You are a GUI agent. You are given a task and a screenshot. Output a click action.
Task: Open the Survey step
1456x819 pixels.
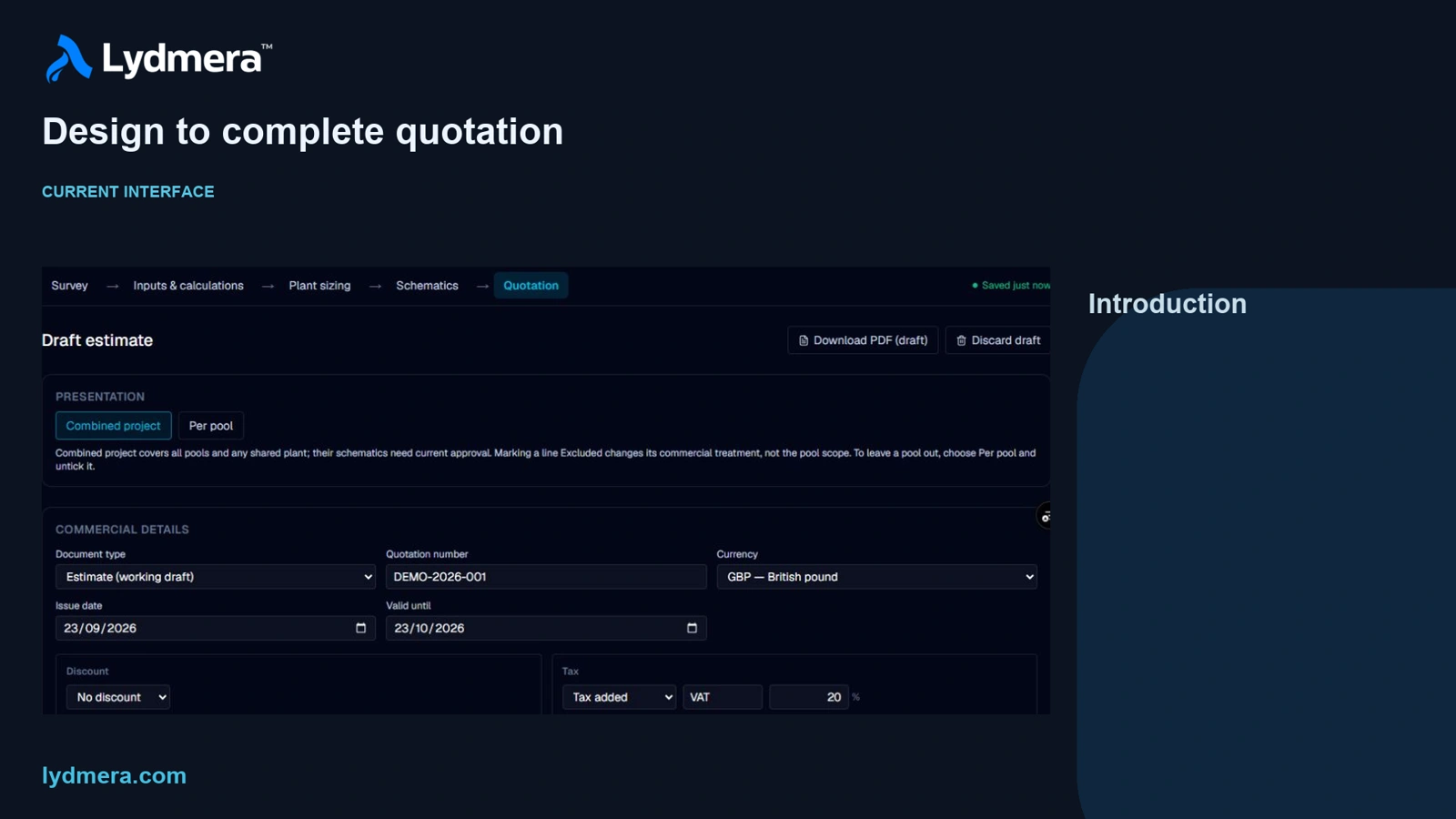tap(69, 286)
